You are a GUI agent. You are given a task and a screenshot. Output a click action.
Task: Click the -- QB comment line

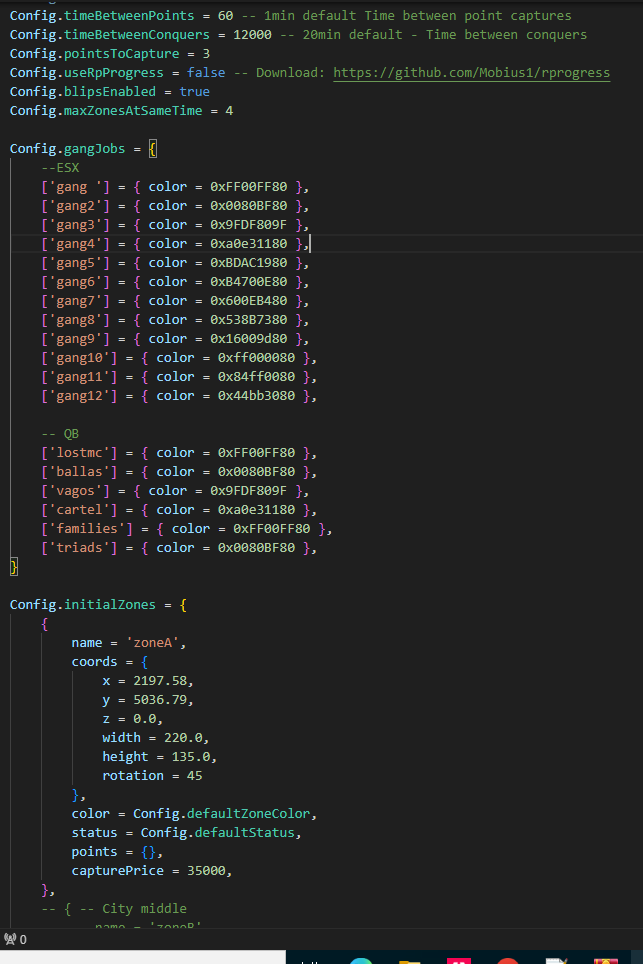(59, 434)
